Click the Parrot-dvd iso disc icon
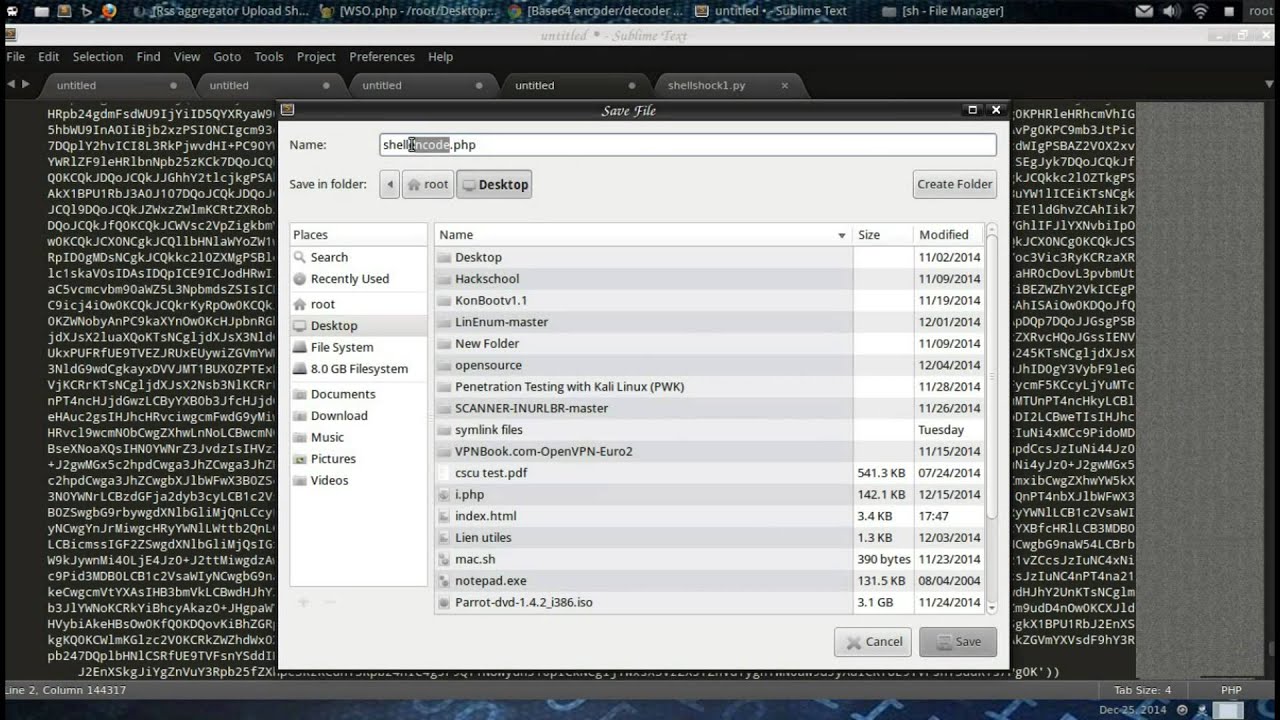The image size is (1280, 720). 445,602
